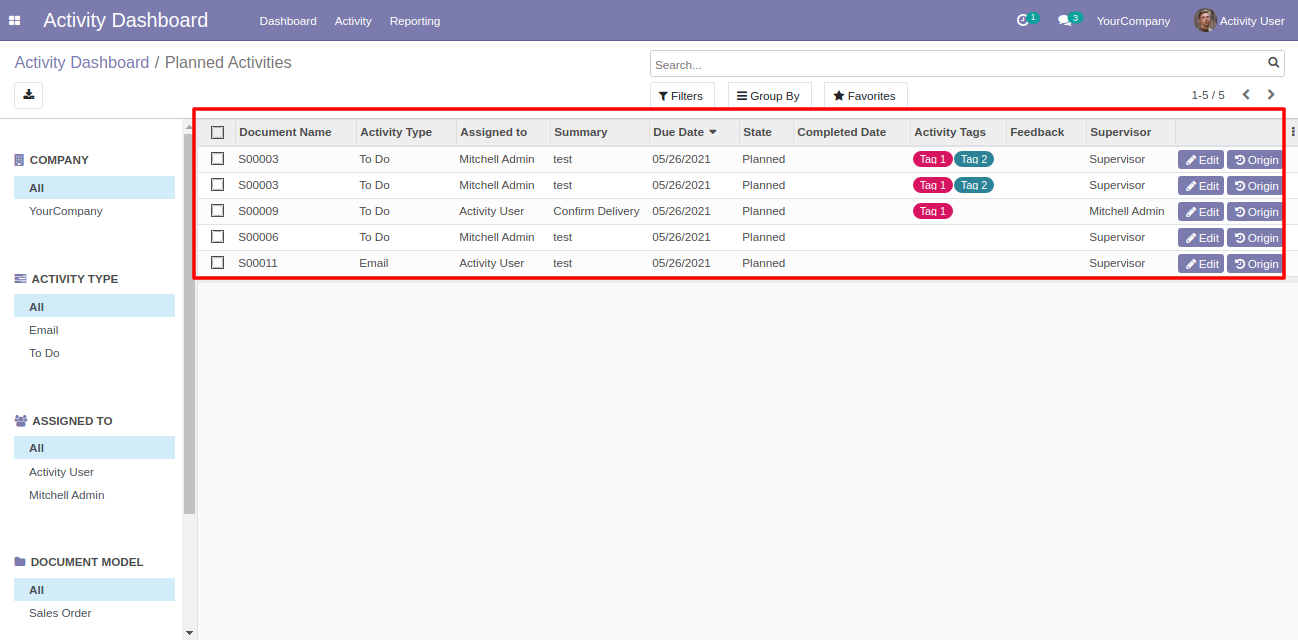Click the Activity Type section icon
This screenshot has height=640, width=1298.
click(20, 279)
